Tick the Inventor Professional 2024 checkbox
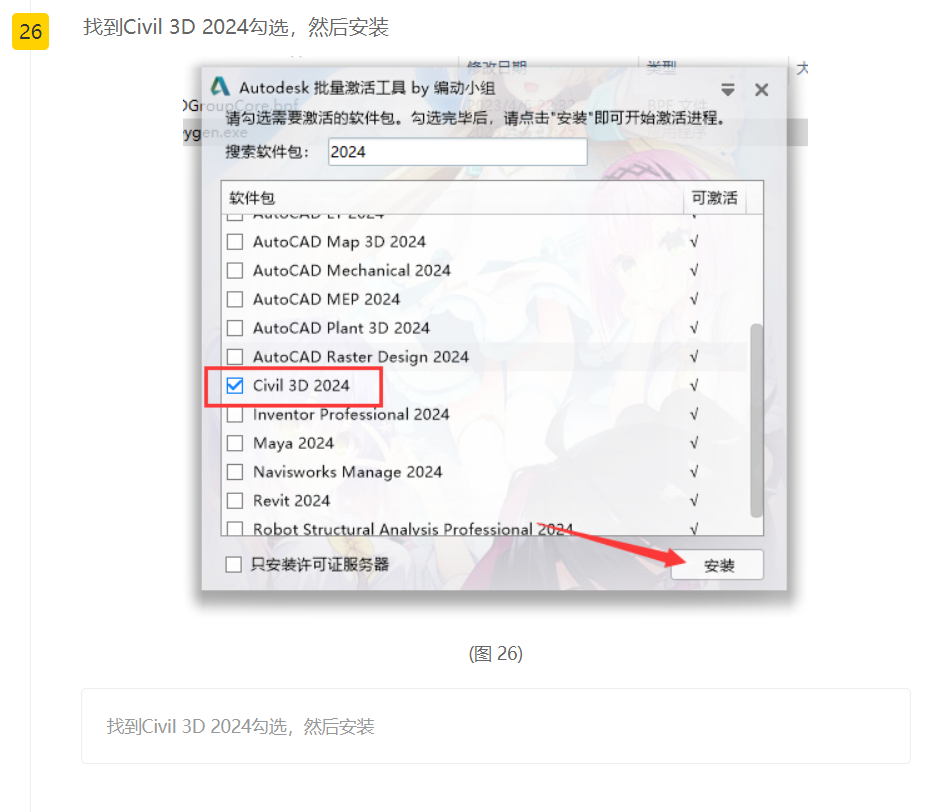The width and height of the screenshot is (927, 812). click(235, 415)
